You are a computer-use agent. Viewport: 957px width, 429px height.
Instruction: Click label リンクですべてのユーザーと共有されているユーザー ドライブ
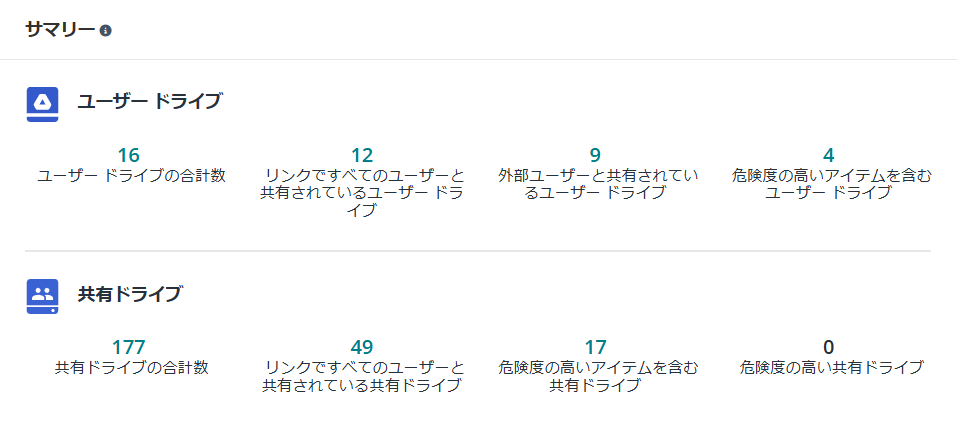click(362, 193)
